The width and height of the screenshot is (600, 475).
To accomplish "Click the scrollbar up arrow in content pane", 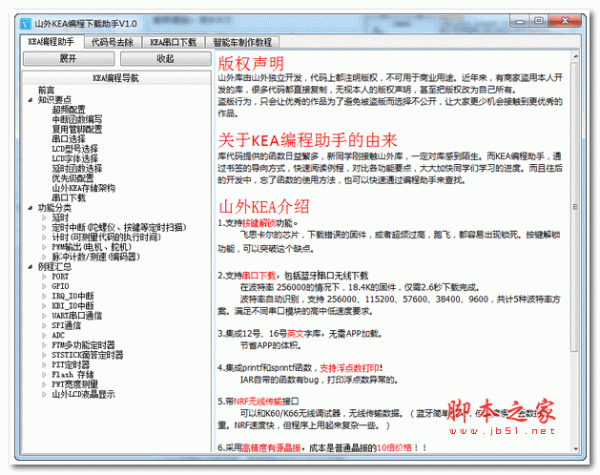I will coord(574,57).
